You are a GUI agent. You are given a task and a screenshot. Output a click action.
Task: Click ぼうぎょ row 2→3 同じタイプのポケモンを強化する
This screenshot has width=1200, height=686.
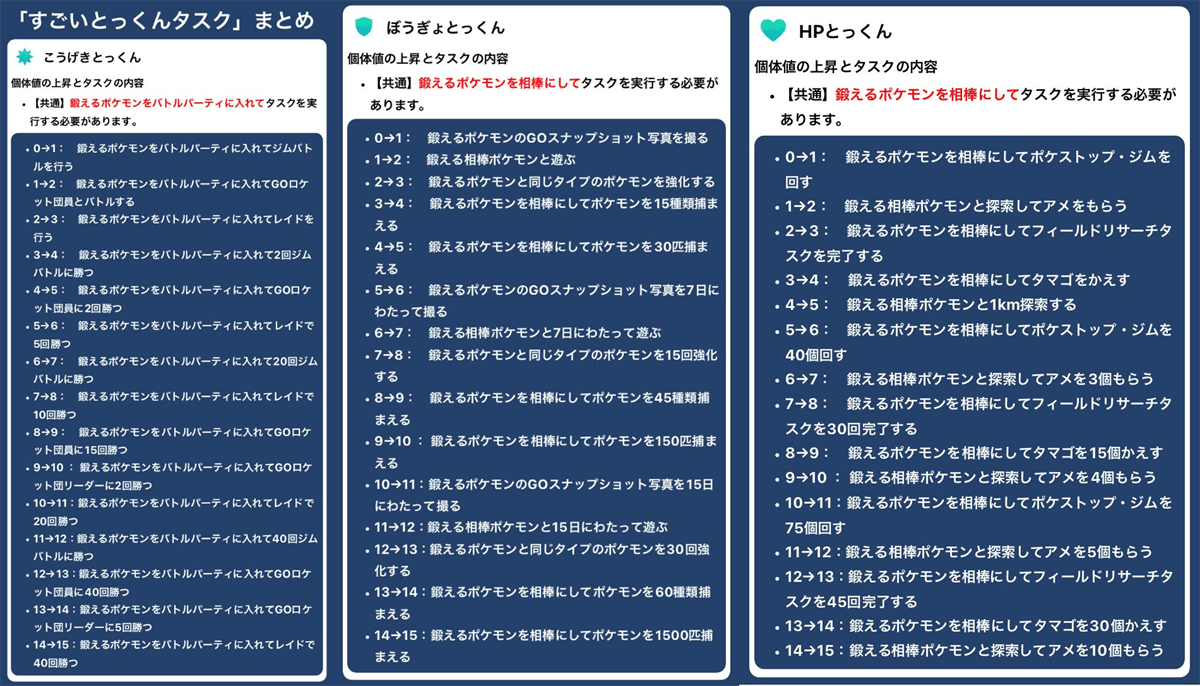546,182
